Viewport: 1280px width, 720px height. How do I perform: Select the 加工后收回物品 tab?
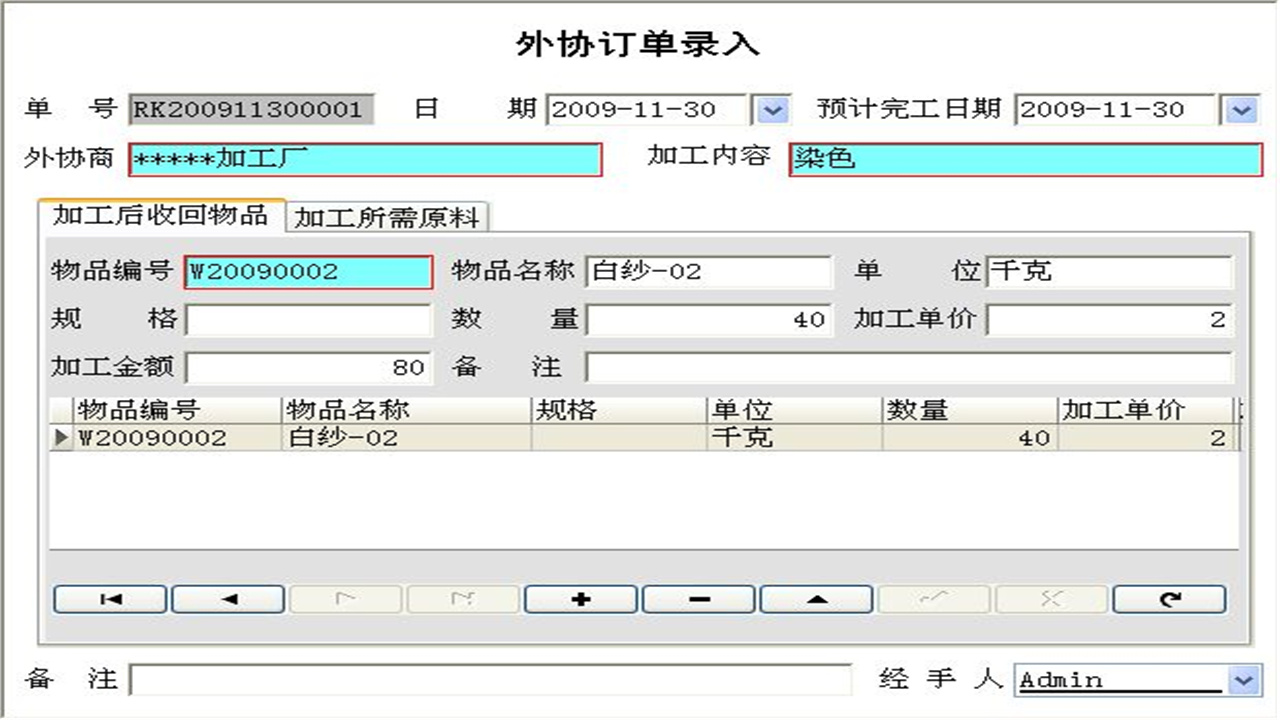click(x=160, y=215)
